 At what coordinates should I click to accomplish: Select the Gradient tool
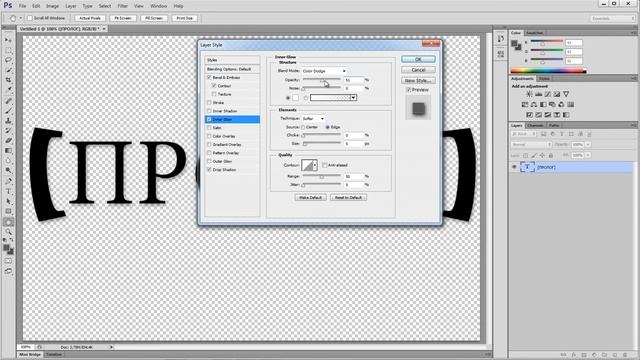point(8,151)
